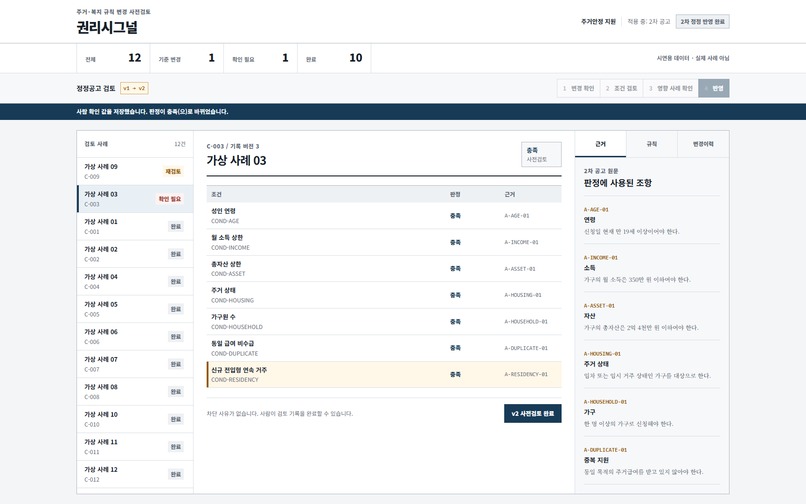Image resolution: width=806 pixels, height=504 pixels.
Task: Open the 소득 clause in side panel
Action: 651,268
